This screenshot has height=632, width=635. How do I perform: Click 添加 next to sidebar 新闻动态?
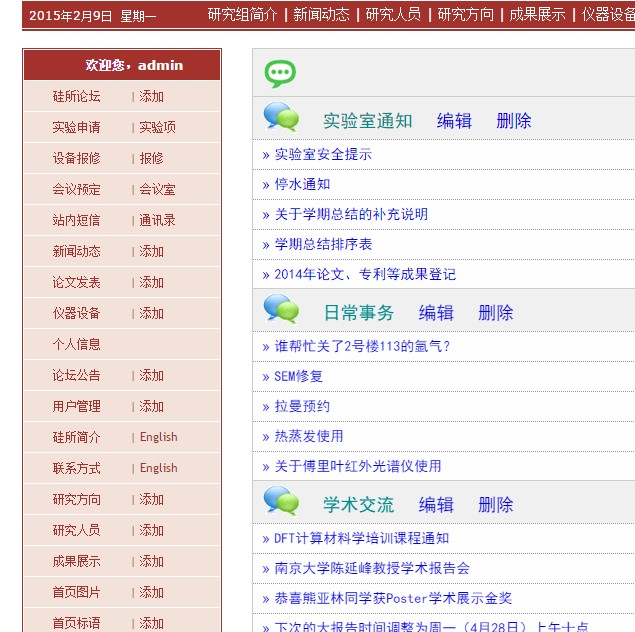click(x=151, y=251)
